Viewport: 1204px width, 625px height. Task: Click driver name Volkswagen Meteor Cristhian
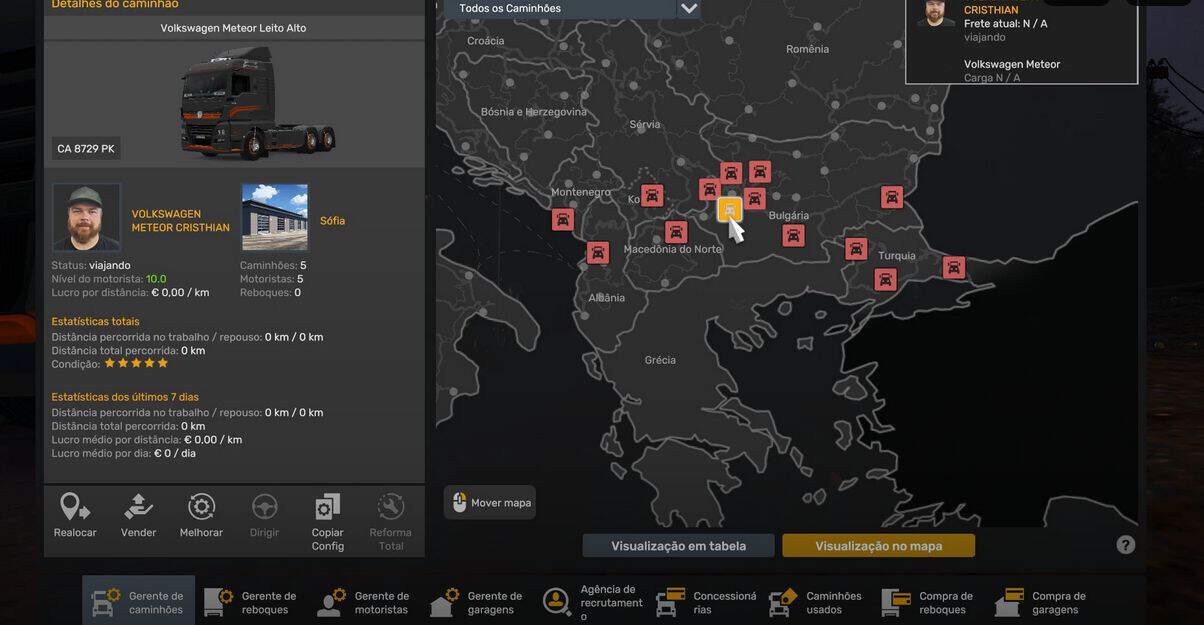point(180,221)
